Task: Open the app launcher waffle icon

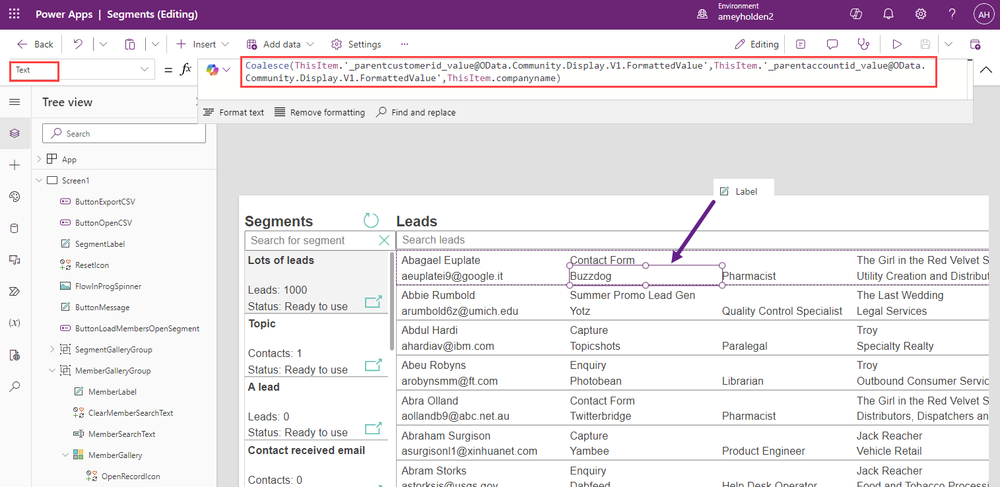Action: pos(15,14)
